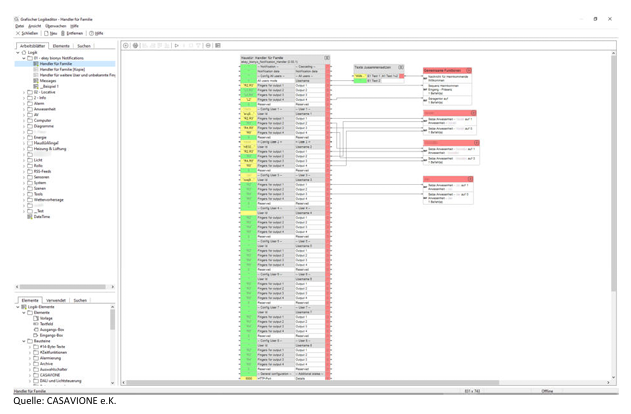Click the grayed filter icon in canvas toolbar
631x414 pixels.
coord(198,45)
